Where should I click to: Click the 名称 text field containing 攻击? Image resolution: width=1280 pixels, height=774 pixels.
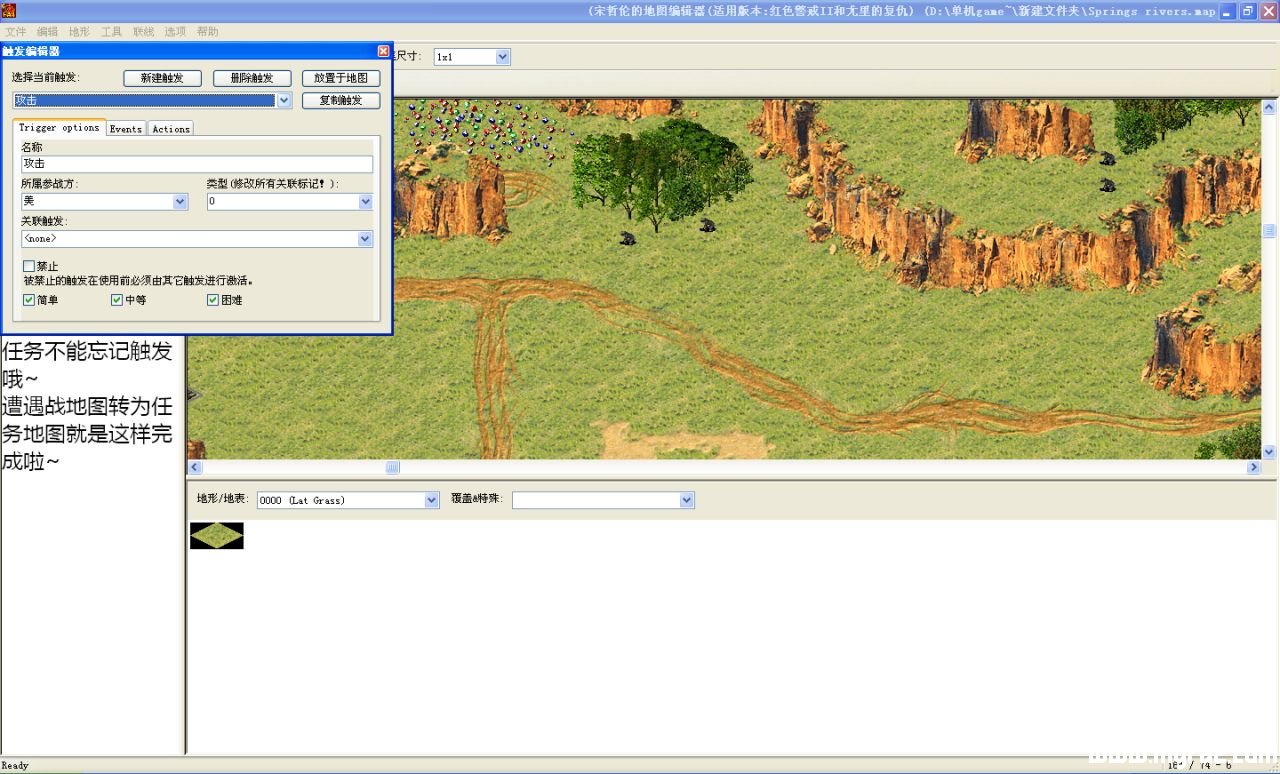pos(197,164)
